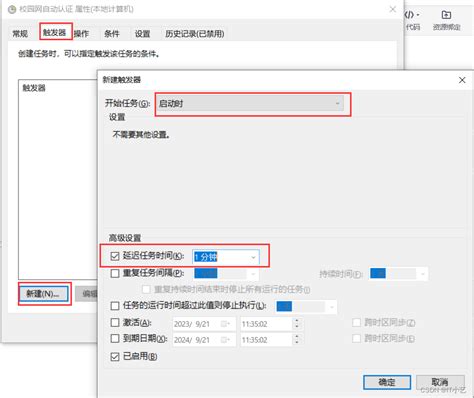This screenshot has height=398, width=474.
Task: Open the 操作 tab
Action: pyautogui.click(x=81, y=34)
